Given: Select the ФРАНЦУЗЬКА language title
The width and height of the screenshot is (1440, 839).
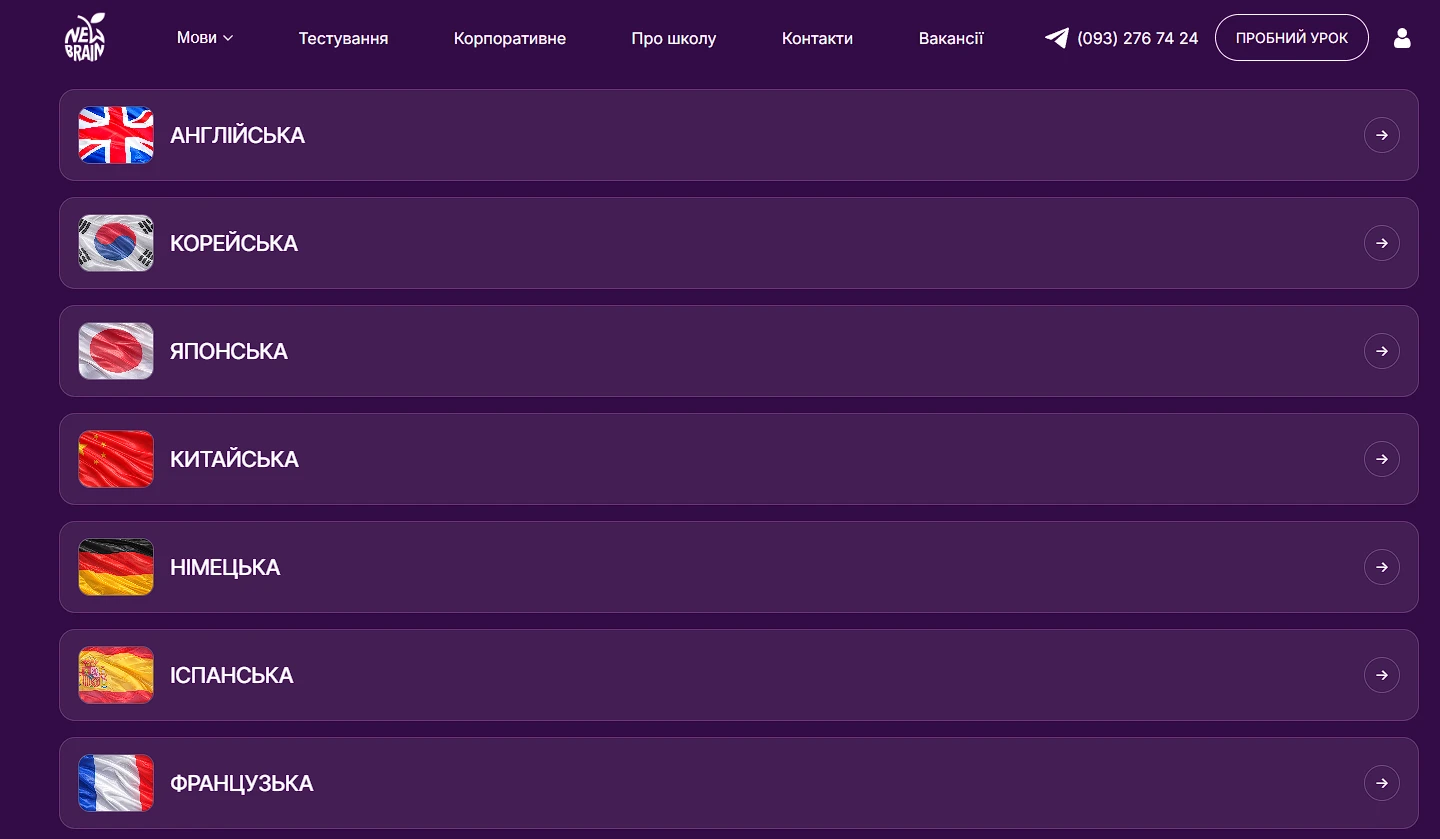Looking at the screenshot, I should (x=242, y=783).
